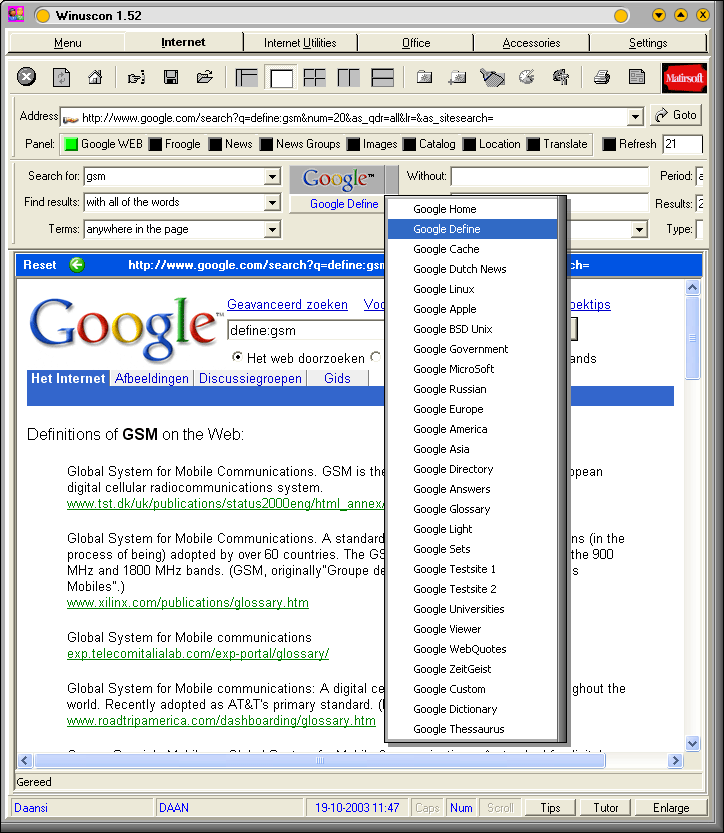Toggle the News panel option

[x=215, y=144]
